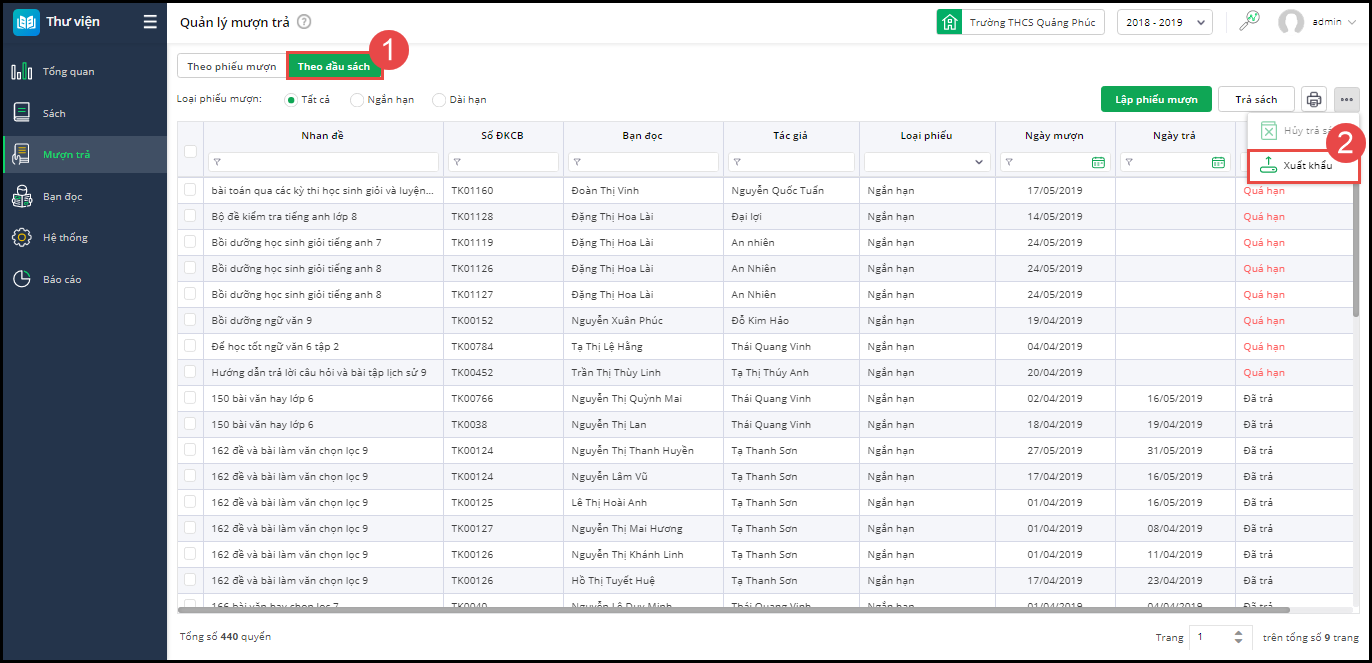Screen dimensions: 1372x663
Task: Tick the select-all checkbox in table header
Action: 191,151
